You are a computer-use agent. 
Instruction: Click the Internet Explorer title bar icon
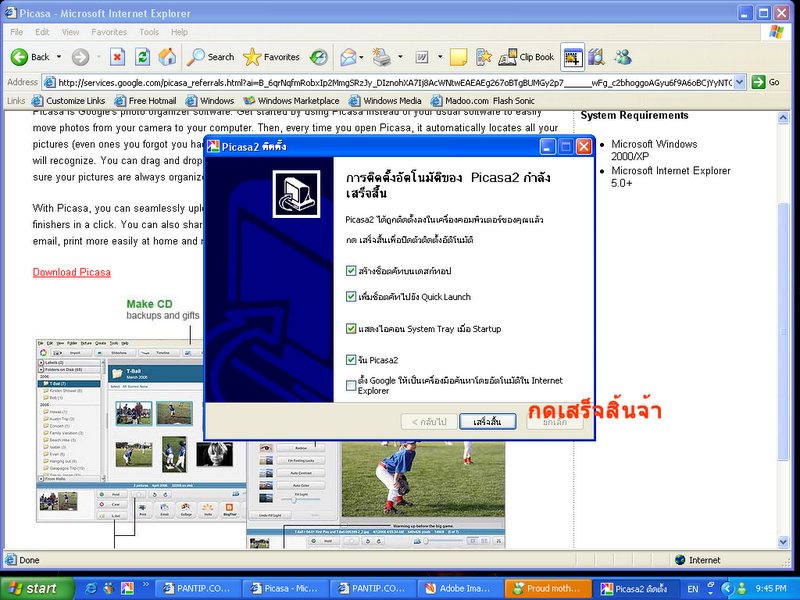(x=10, y=13)
